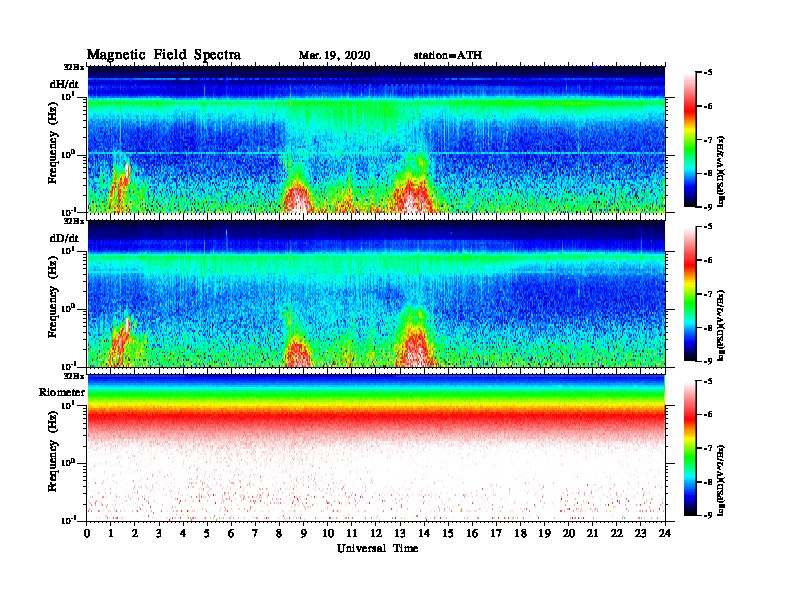Viewport: 792px width, 612px height.
Task: Click the hour "12" tick label
Action: point(376,534)
